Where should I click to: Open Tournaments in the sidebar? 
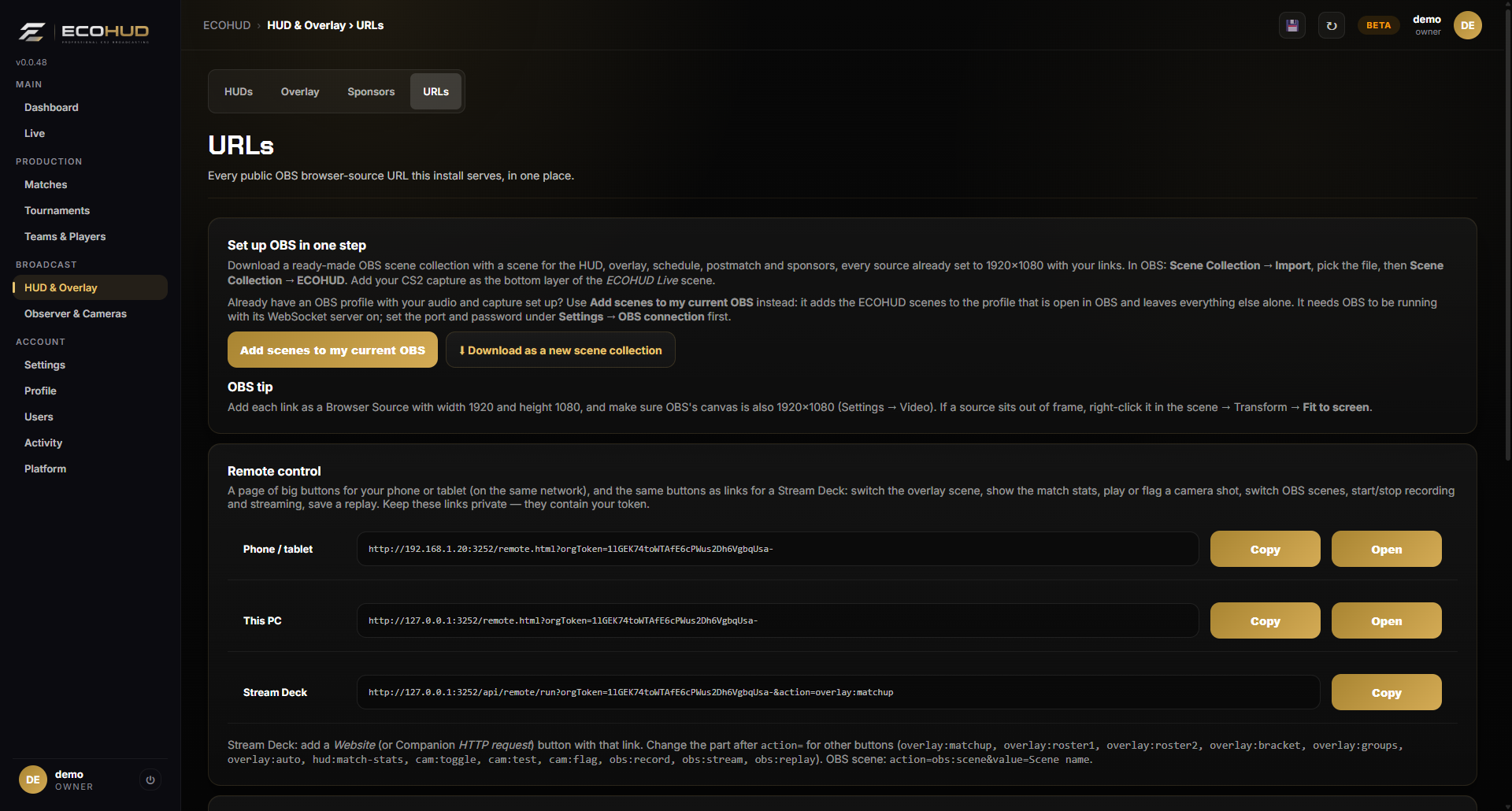pos(57,210)
